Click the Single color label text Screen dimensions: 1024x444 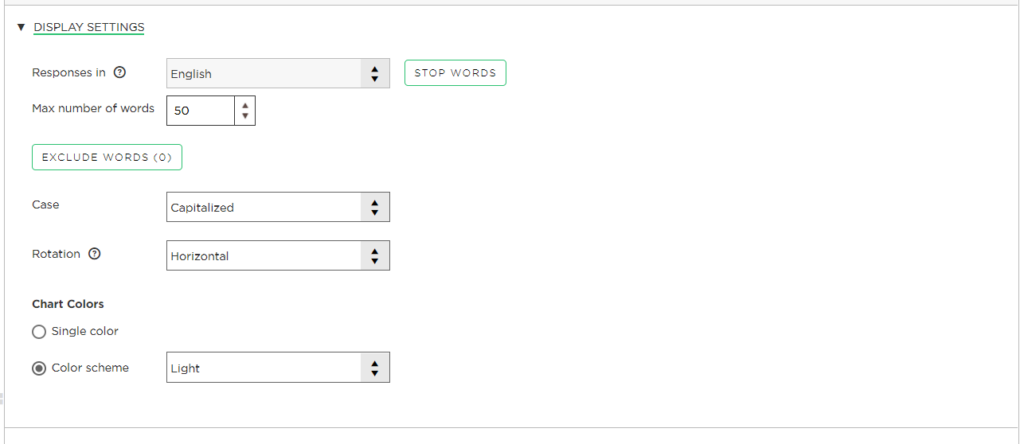coord(85,331)
